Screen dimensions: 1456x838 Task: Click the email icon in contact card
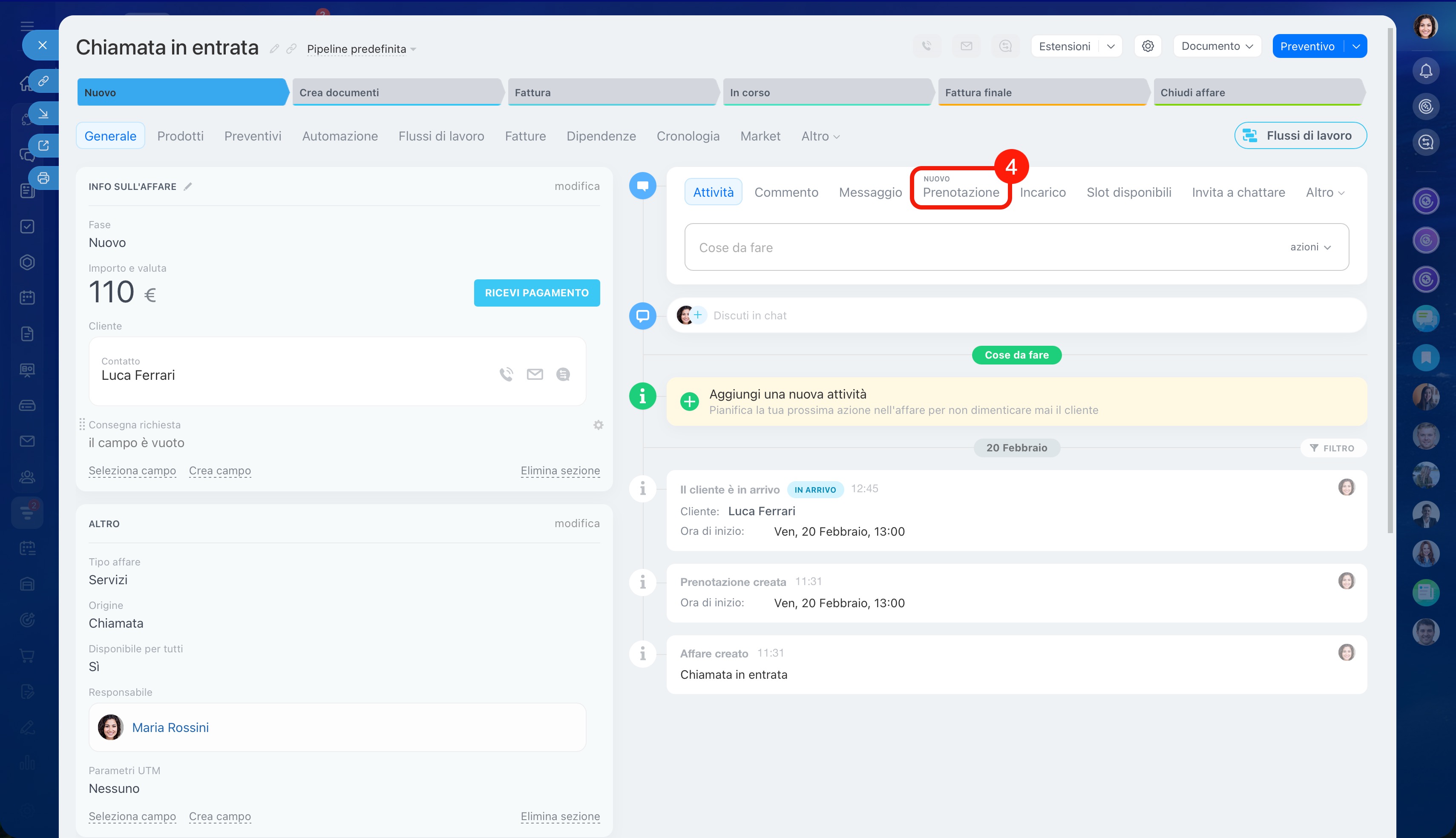(535, 375)
